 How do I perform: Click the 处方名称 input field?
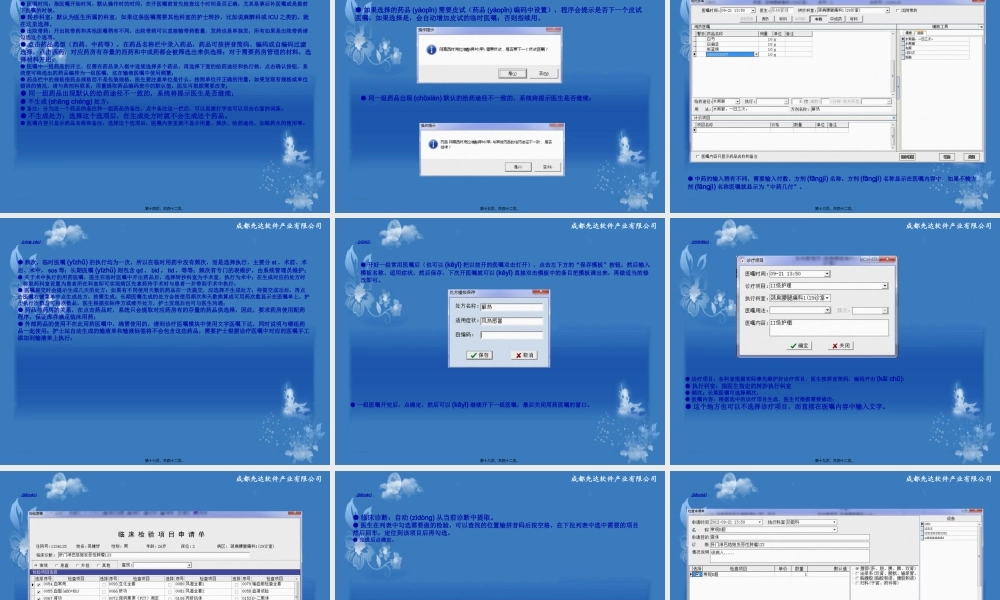click(x=510, y=307)
